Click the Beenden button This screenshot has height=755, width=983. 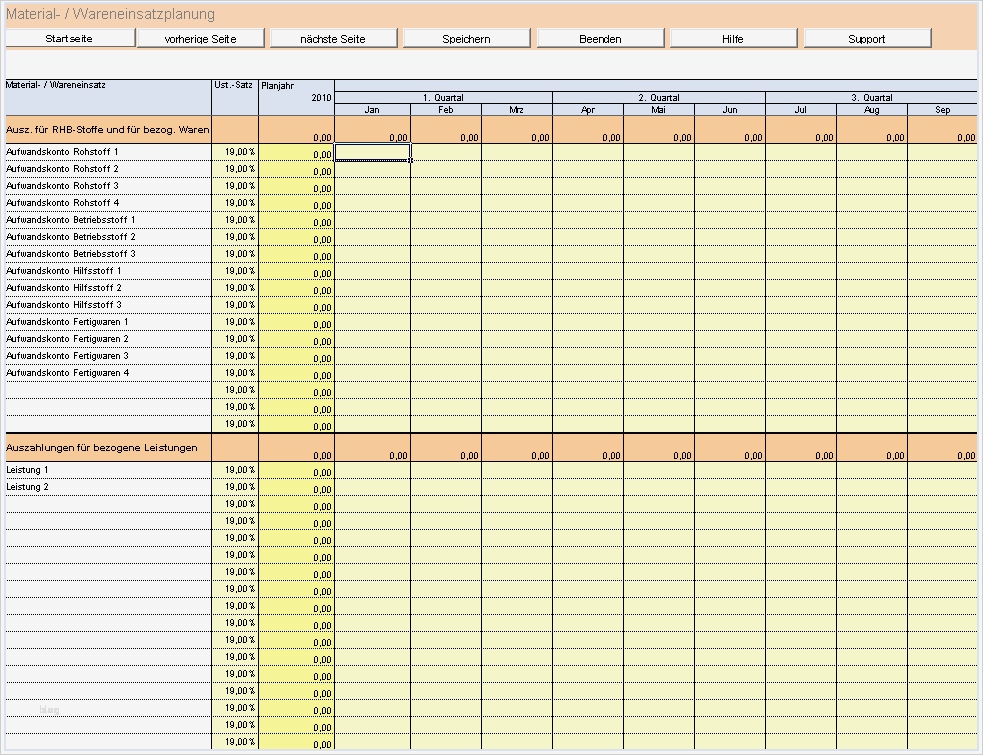pyautogui.click(x=601, y=38)
